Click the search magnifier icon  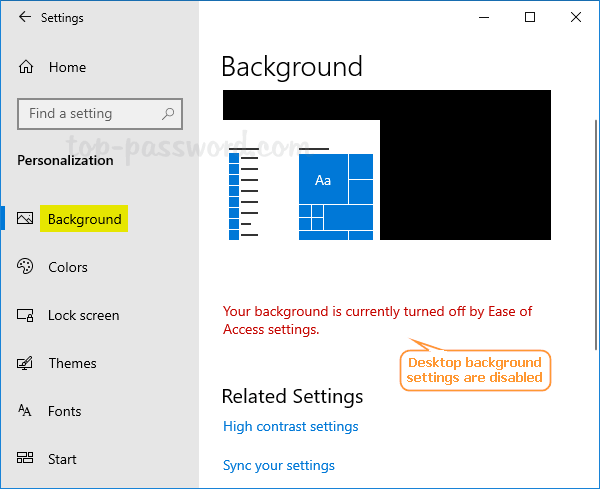169,113
